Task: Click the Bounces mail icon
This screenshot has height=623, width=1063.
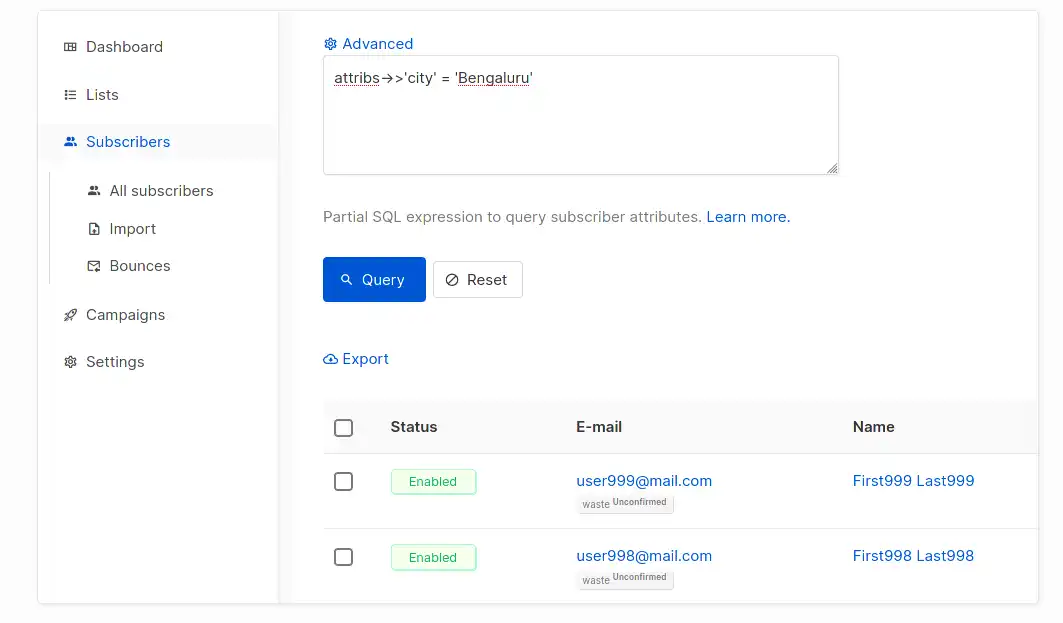Action: tap(94, 266)
